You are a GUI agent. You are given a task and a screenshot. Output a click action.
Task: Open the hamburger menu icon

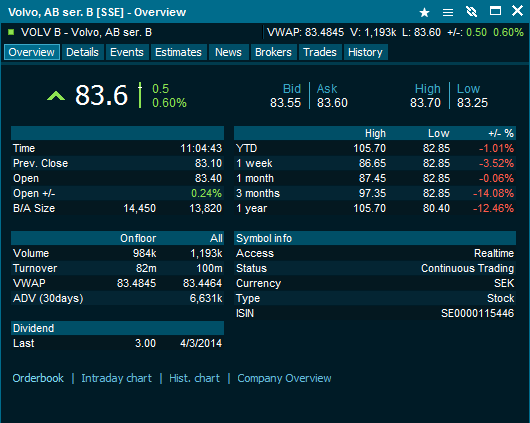pyautogui.click(x=448, y=13)
